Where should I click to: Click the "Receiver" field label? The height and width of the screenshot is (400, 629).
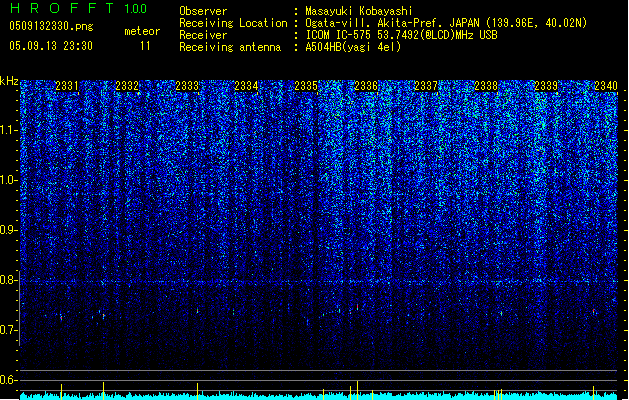pyautogui.click(x=203, y=35)
